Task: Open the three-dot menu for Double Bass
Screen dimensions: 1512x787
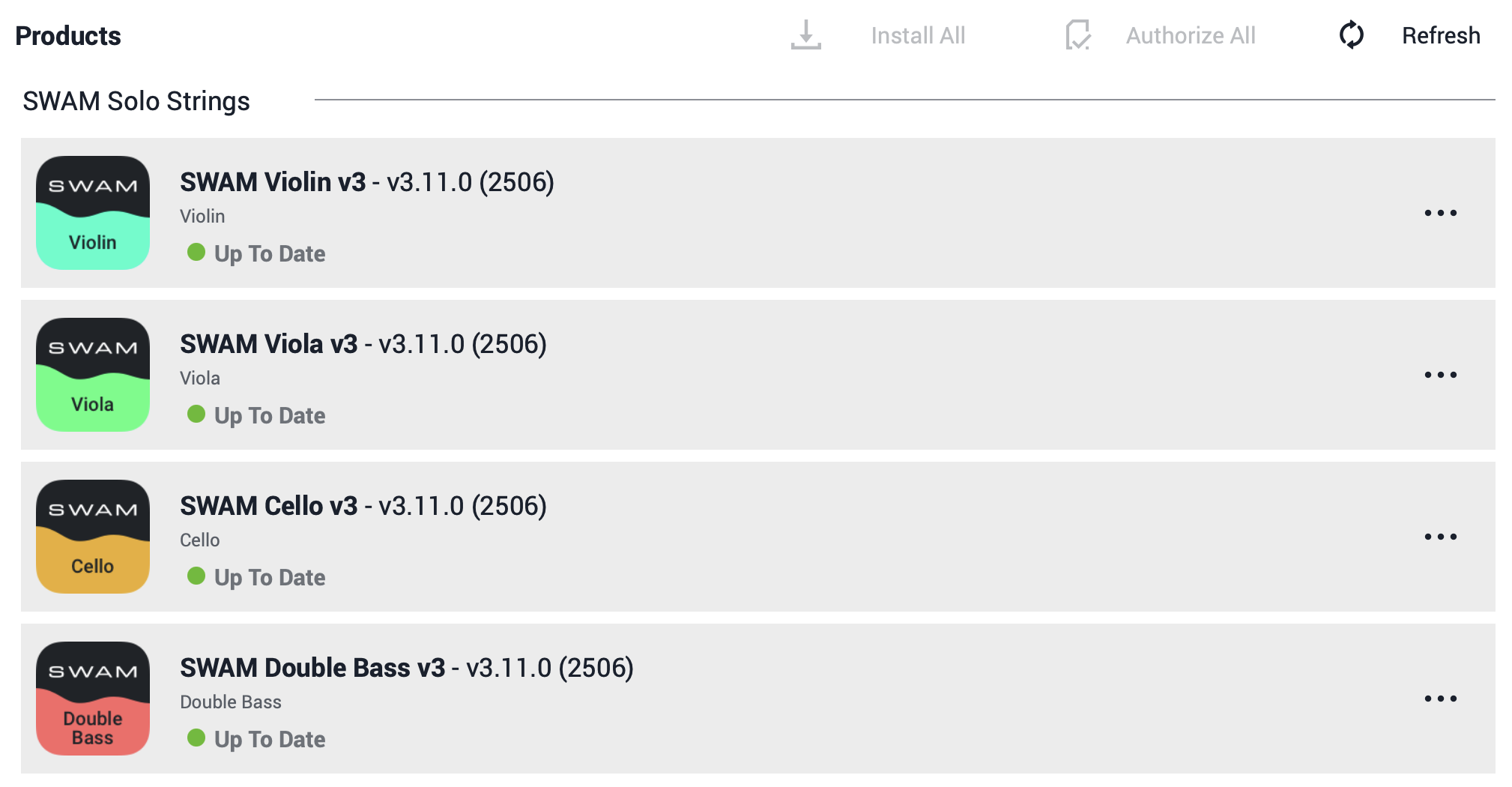Action: [x=1440, y=699]
